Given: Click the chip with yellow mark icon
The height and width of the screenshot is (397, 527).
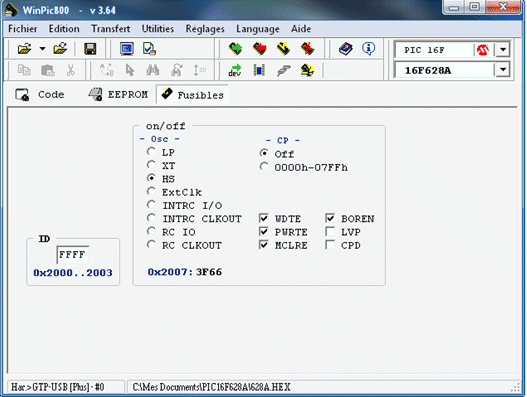Looking at the screenshot, I should point(283,49).
